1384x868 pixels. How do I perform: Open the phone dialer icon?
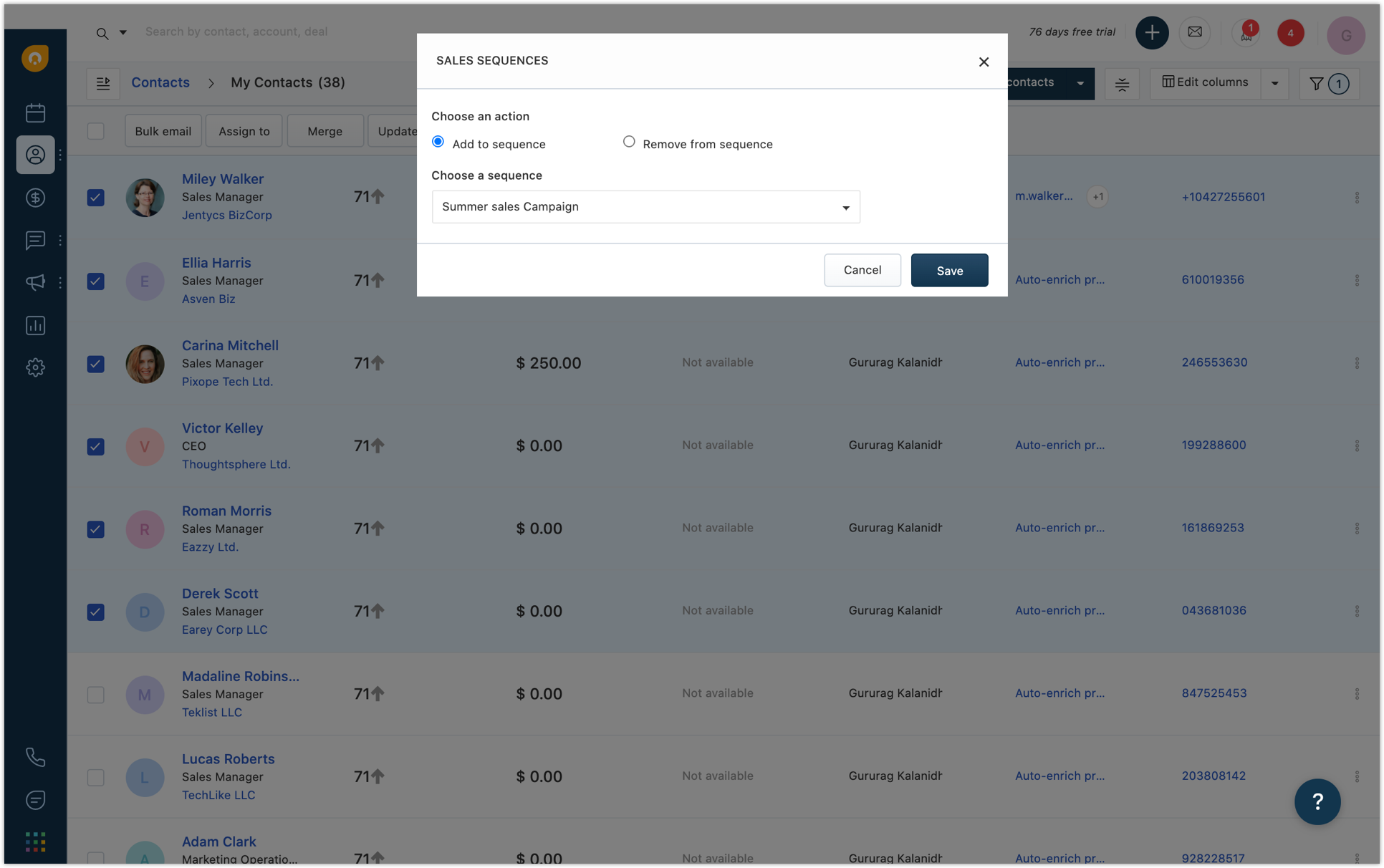35,757
